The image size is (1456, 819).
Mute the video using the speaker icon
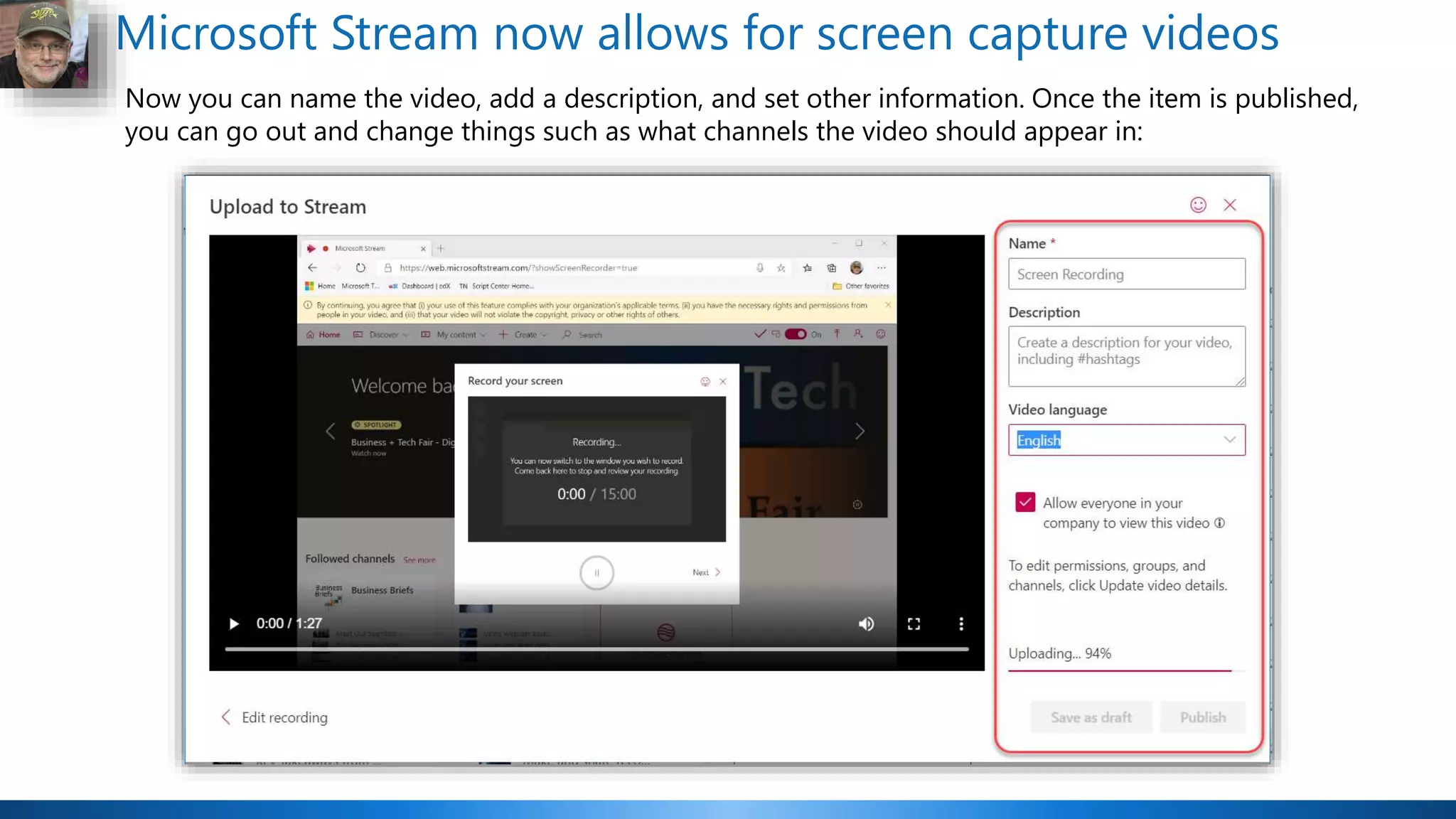point(866,624)
